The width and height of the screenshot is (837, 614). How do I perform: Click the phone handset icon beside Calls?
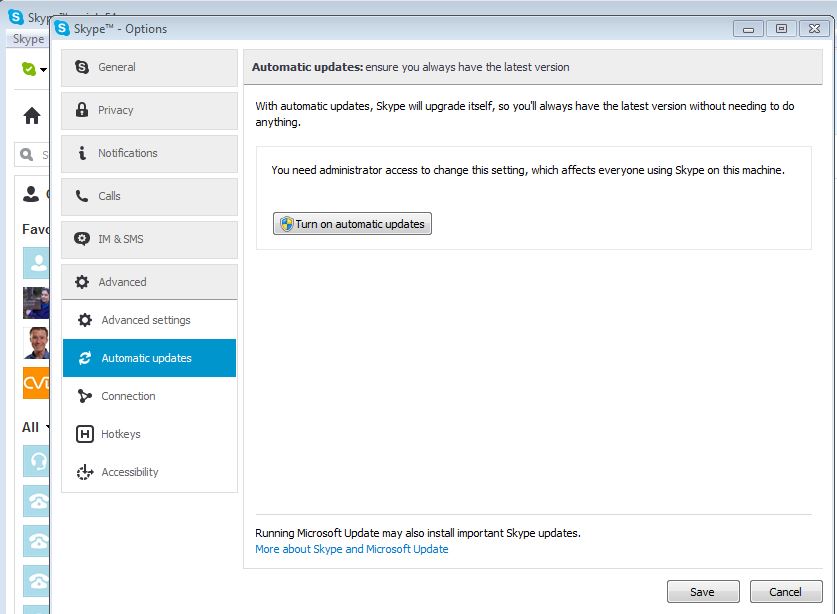[x=82, y=196]
